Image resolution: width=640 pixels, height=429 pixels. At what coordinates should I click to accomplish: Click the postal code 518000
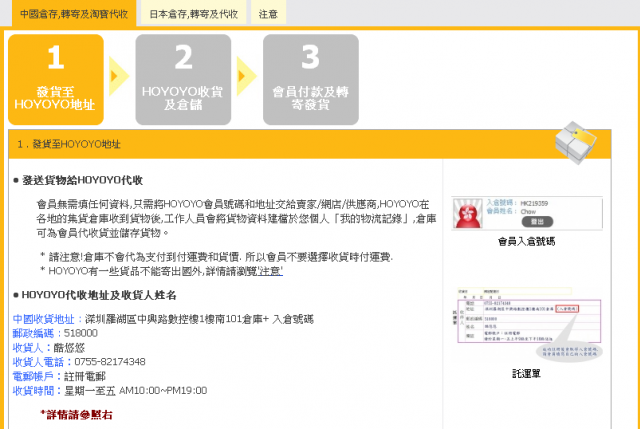[81, 333]
